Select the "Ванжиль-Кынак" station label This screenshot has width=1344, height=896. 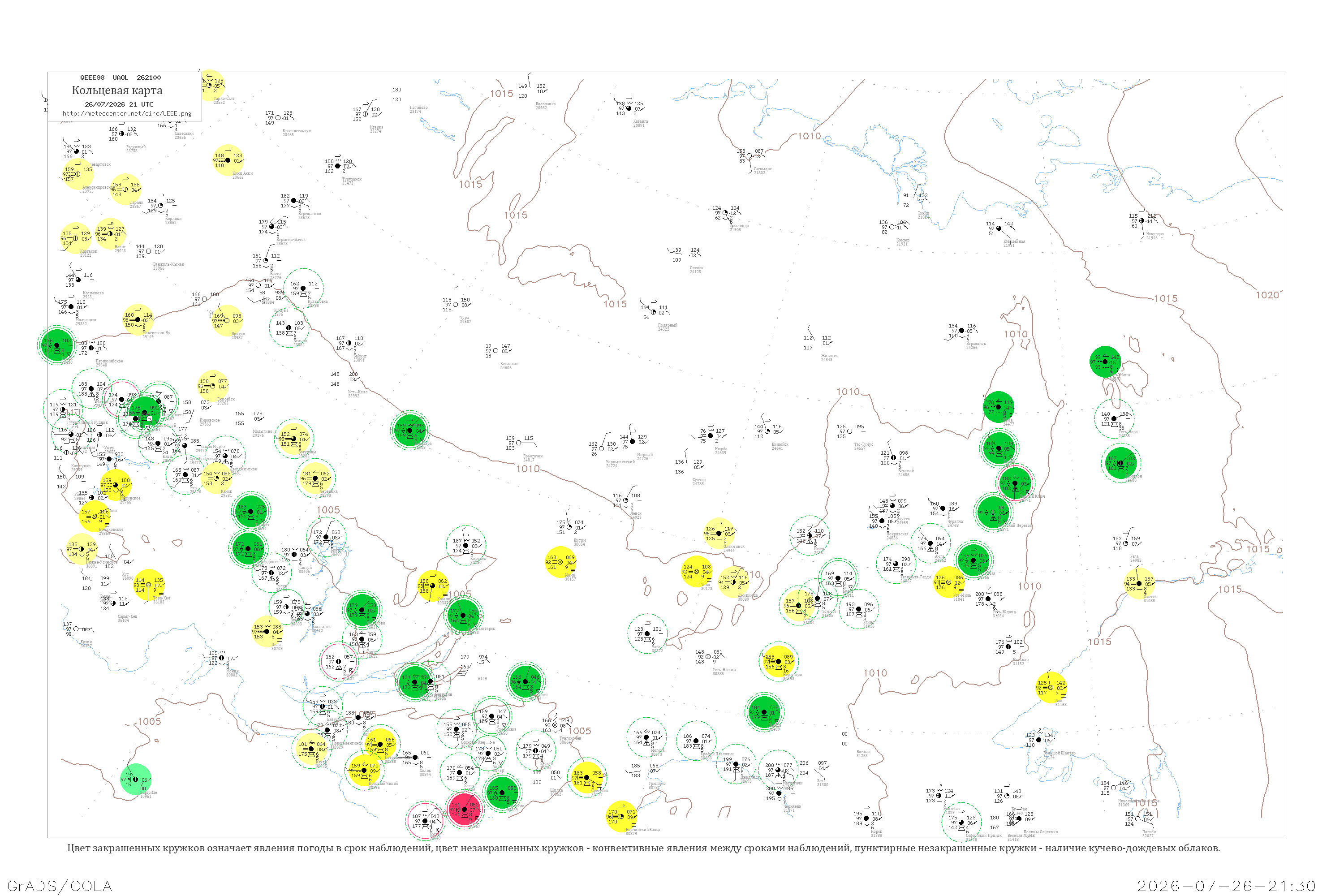[168, 265]
